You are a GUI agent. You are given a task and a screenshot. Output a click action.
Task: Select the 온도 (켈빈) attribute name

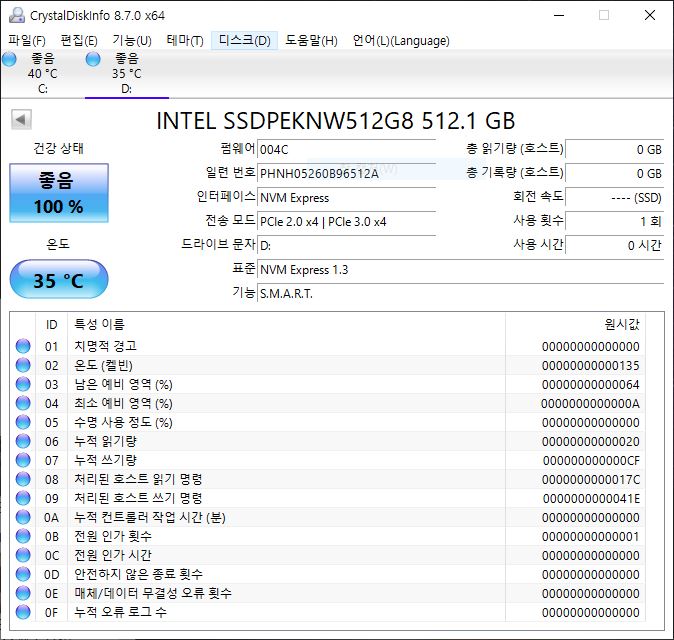[x=103, y=365]
